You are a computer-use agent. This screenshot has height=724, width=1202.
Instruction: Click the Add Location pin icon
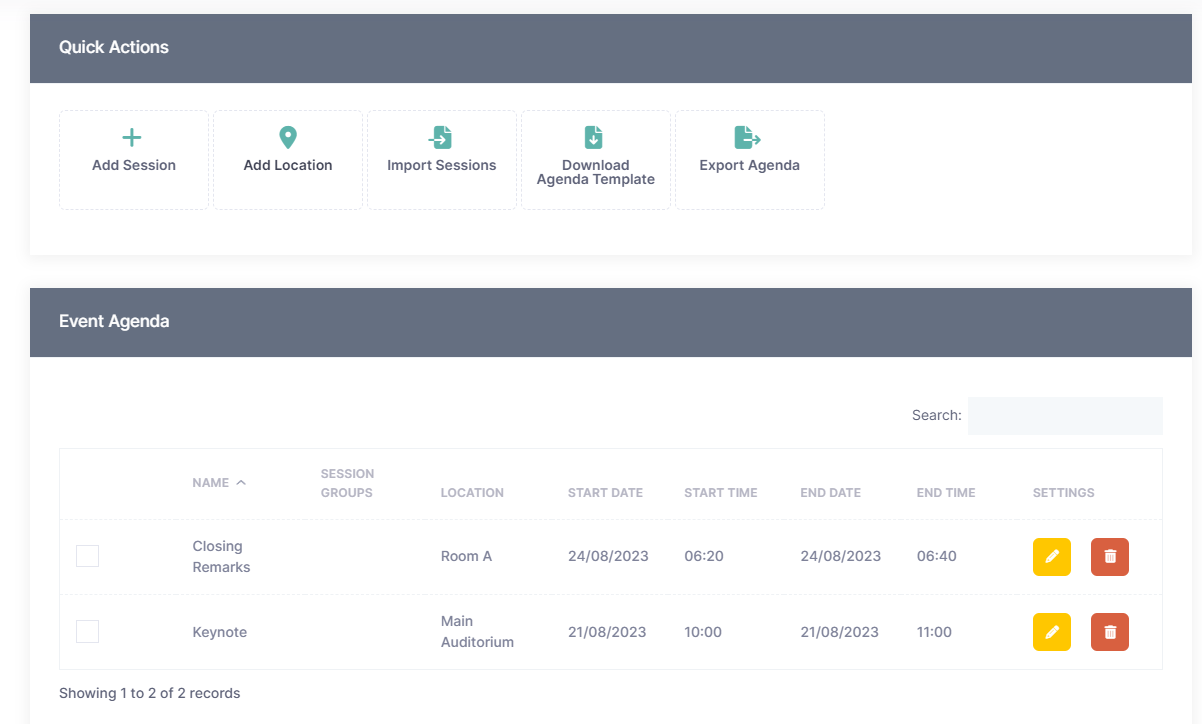tap(288, 138)
